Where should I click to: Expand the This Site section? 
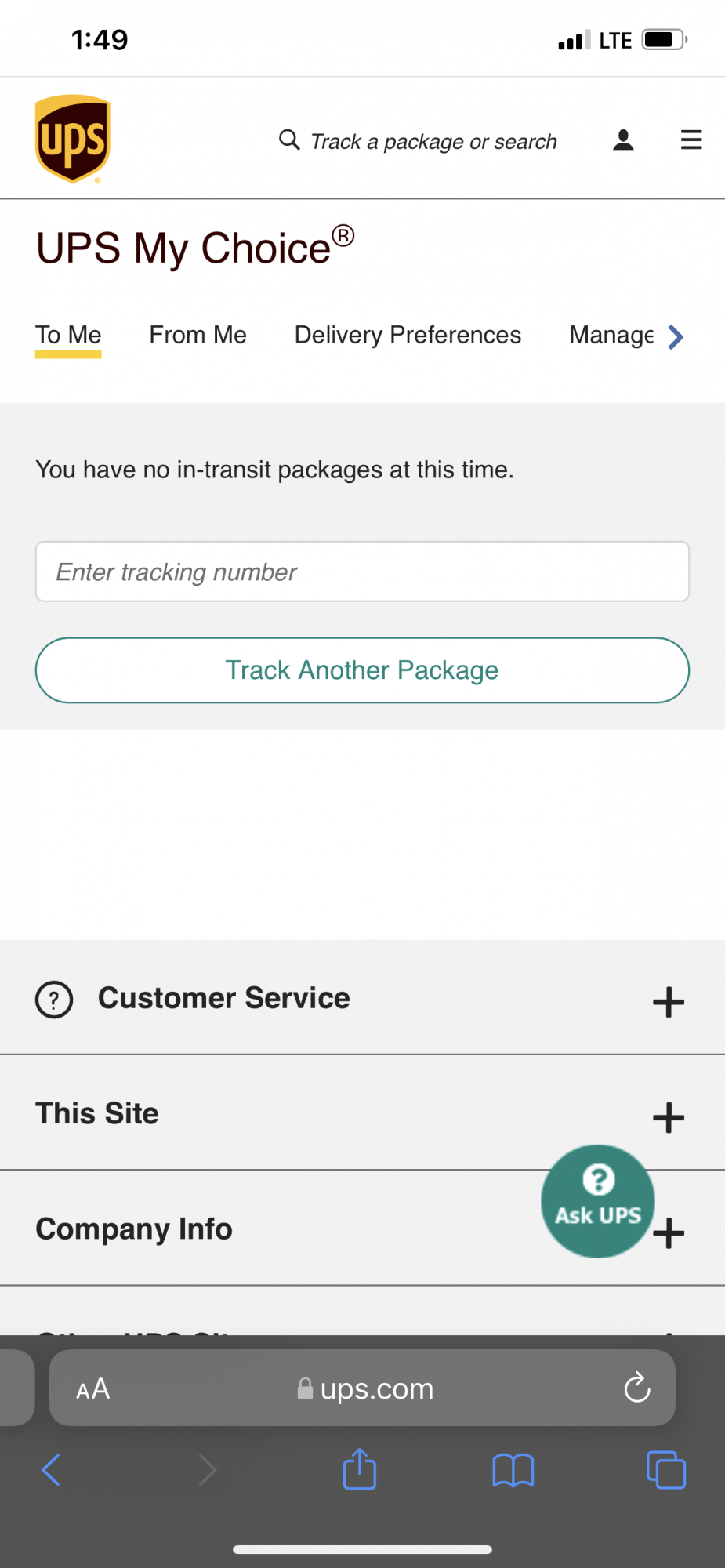pos(362,1113)
